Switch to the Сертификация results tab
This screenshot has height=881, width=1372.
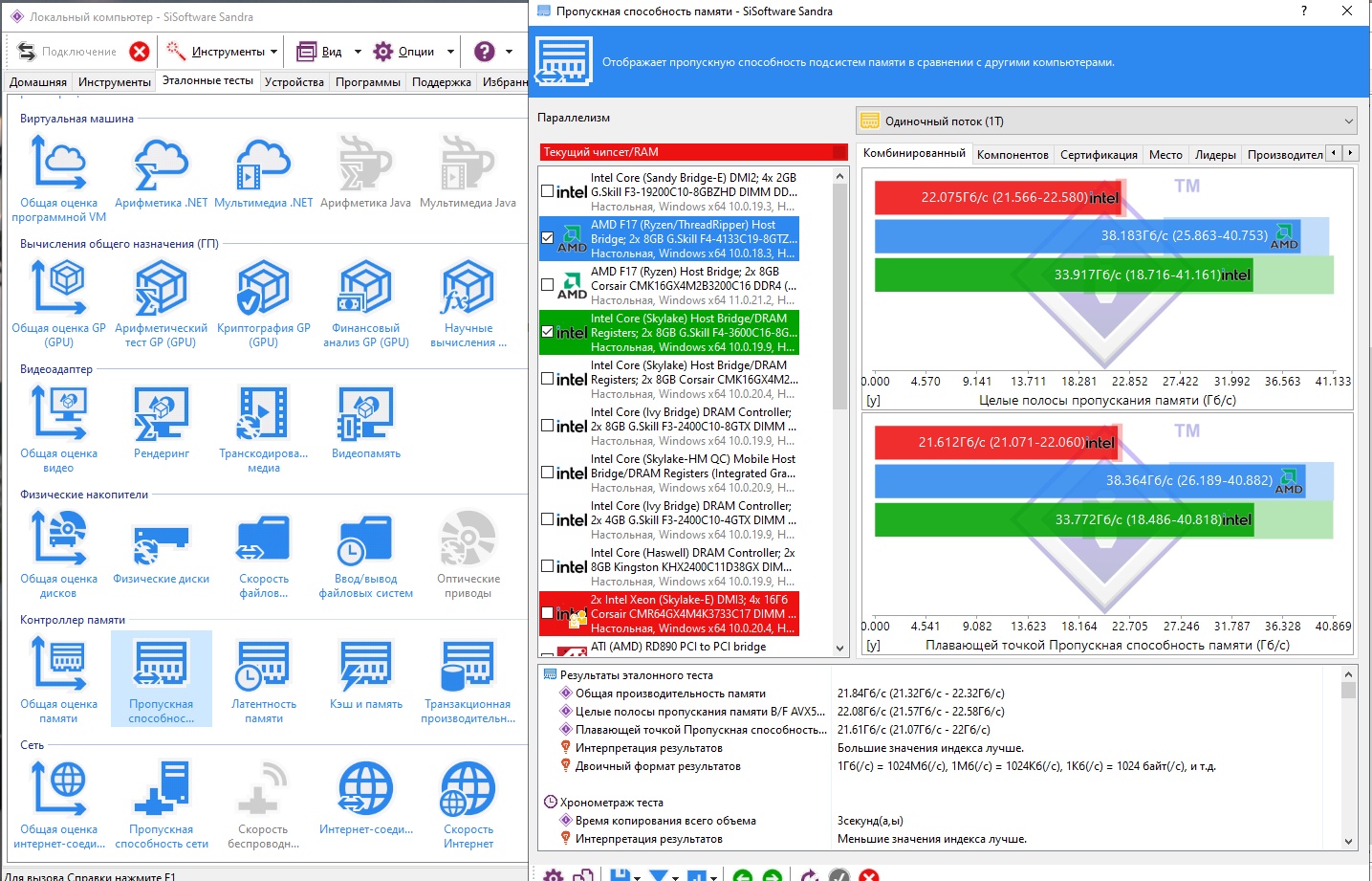pos(1099,155)
